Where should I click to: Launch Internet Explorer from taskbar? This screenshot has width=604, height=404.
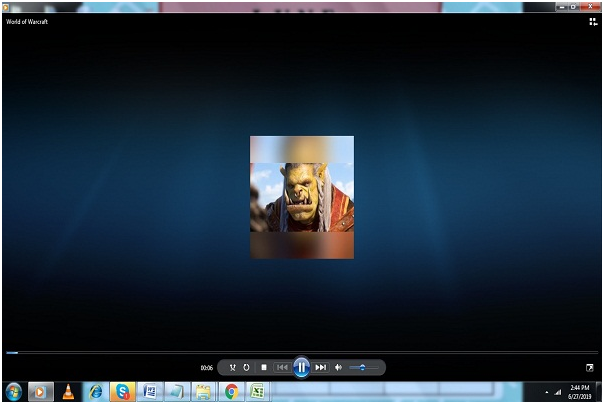(x=96, y=392)
